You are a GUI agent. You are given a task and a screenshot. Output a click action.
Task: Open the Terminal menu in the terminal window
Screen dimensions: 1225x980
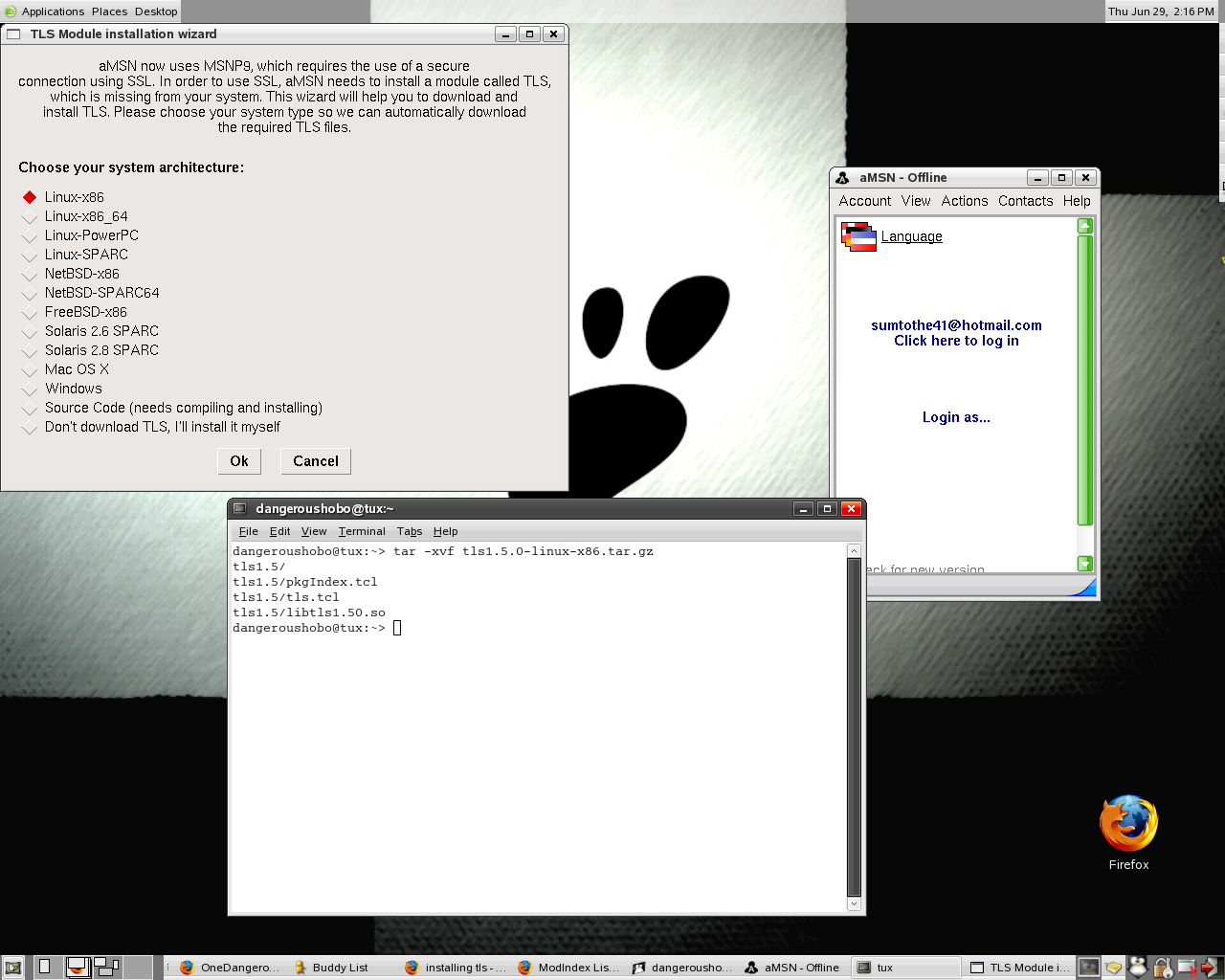pyautogui.click(x=361, y=531)
